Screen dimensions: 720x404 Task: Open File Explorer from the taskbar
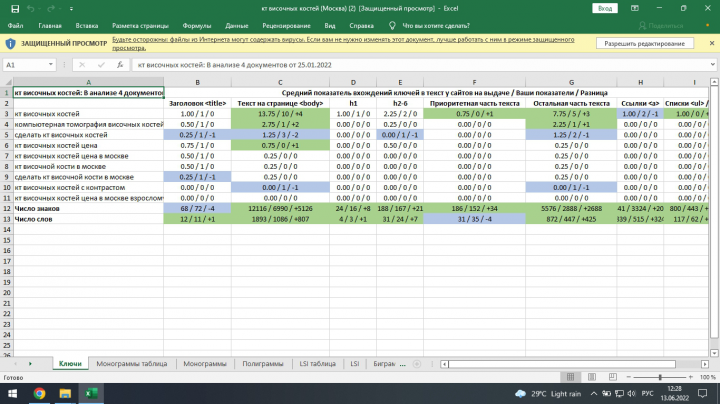click(65, 393)
